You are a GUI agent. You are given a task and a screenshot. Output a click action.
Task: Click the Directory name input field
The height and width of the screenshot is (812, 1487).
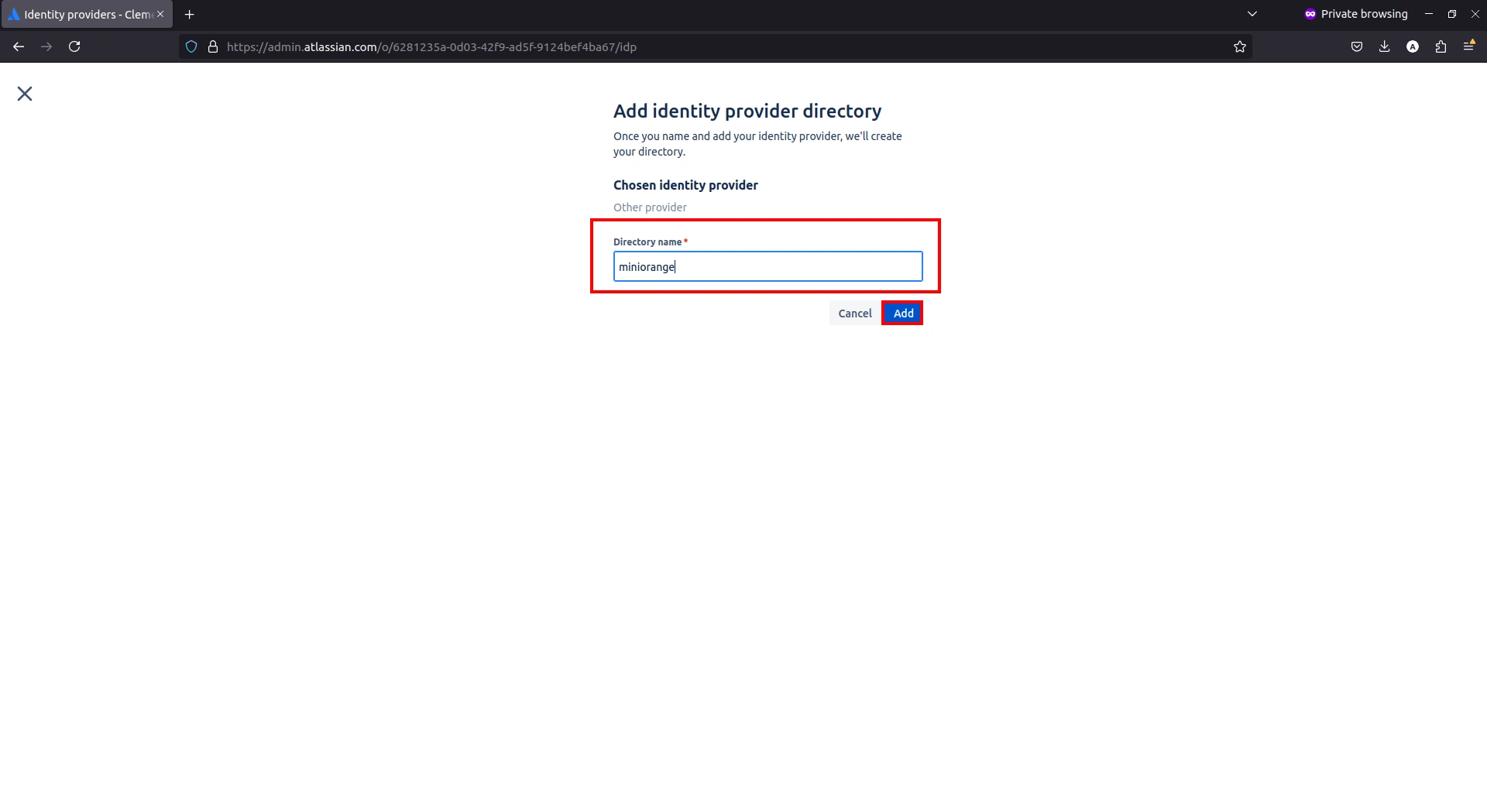(x=767, y=266)
